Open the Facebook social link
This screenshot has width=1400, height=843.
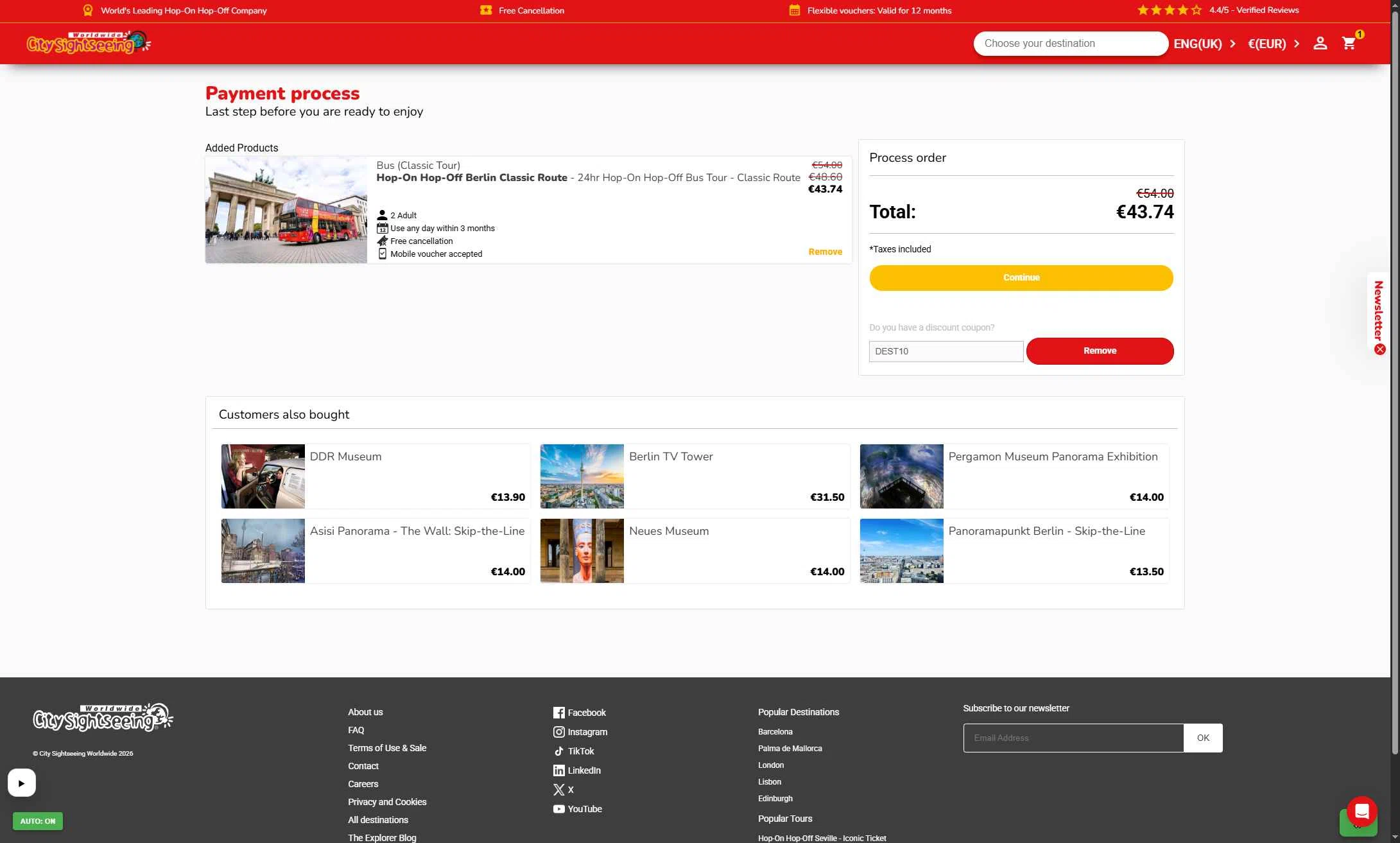[579, 713]
